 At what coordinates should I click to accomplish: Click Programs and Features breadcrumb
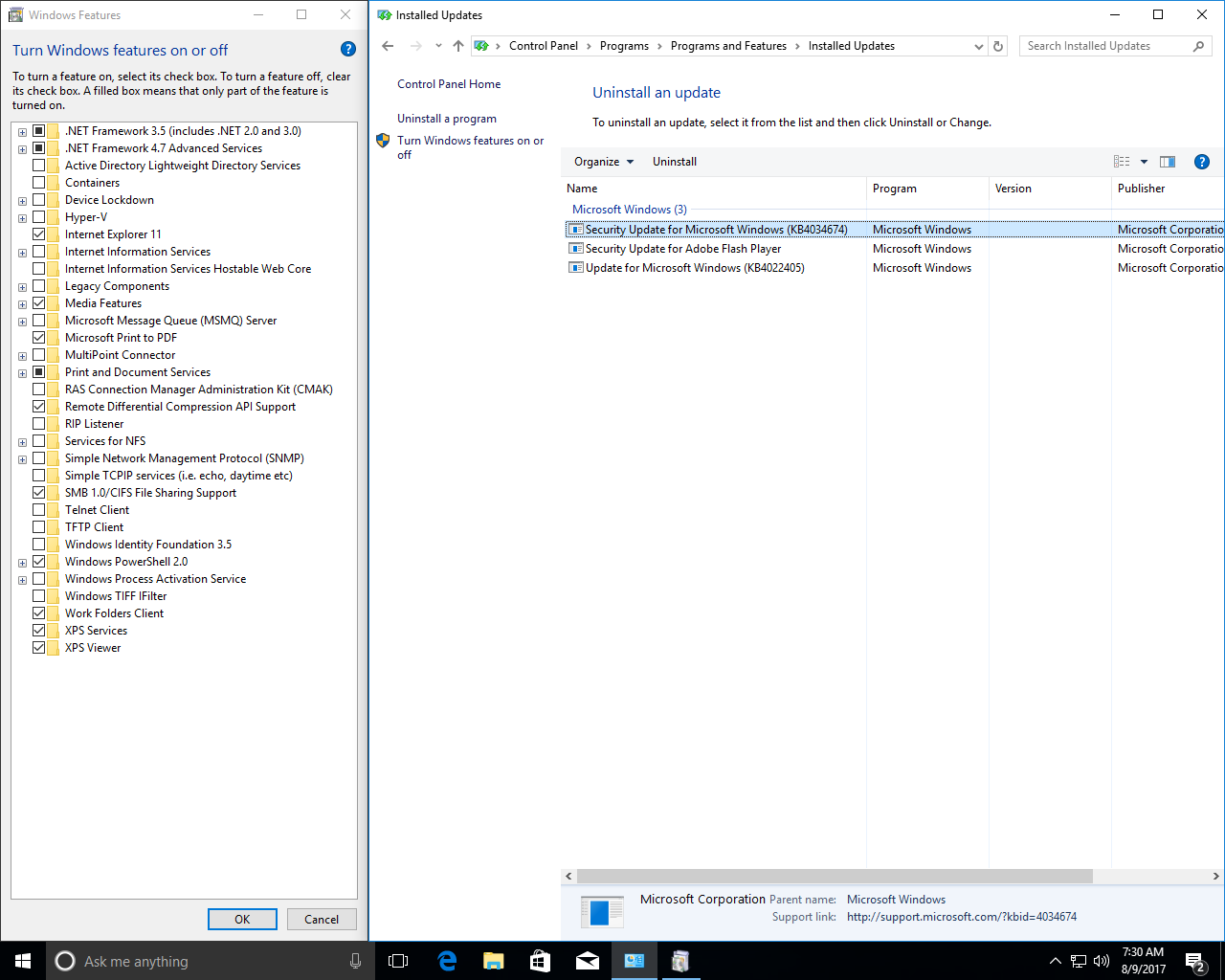728,46
